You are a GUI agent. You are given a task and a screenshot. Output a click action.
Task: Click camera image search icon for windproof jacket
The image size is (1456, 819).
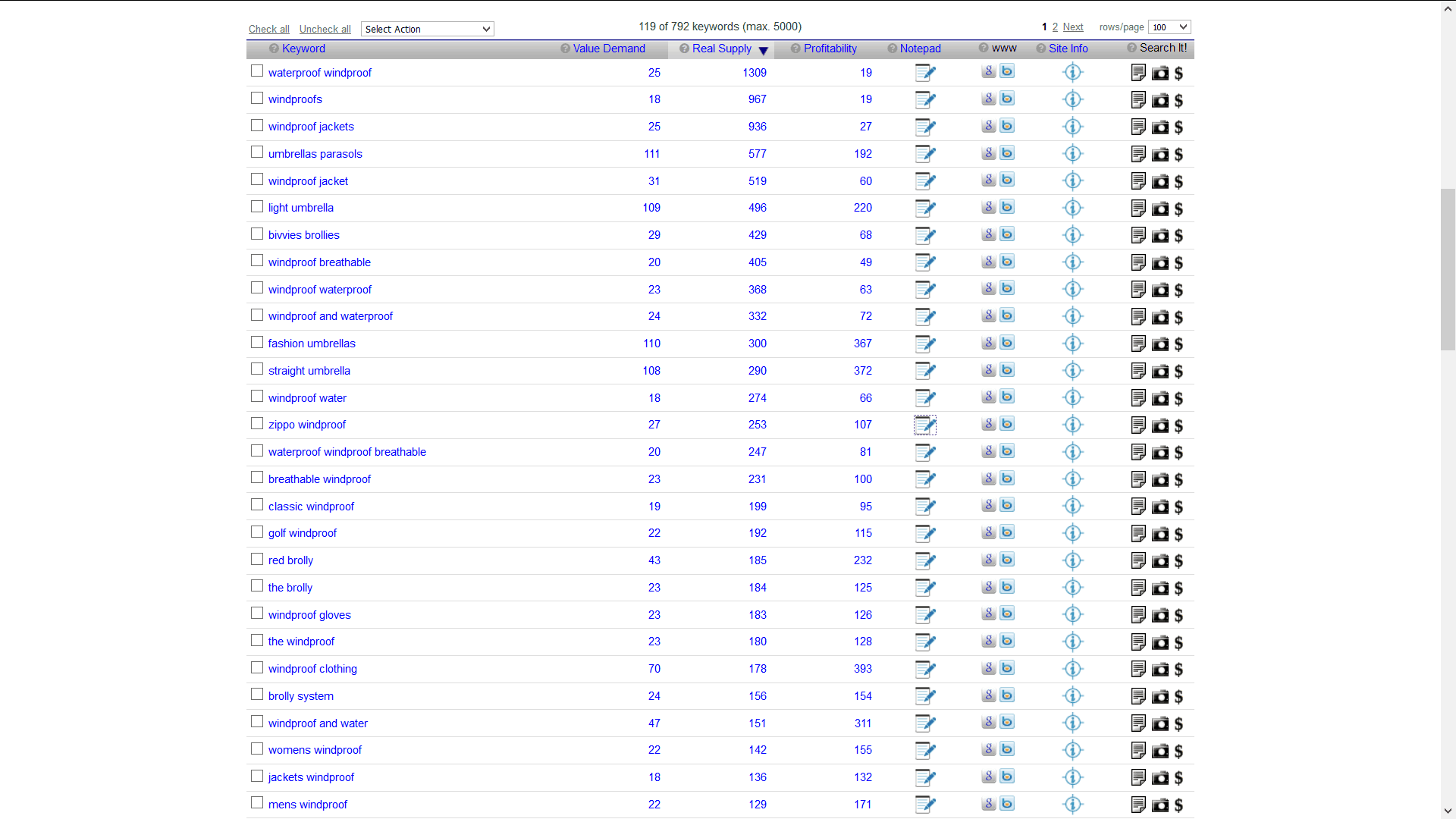(x=1160, y=182)
